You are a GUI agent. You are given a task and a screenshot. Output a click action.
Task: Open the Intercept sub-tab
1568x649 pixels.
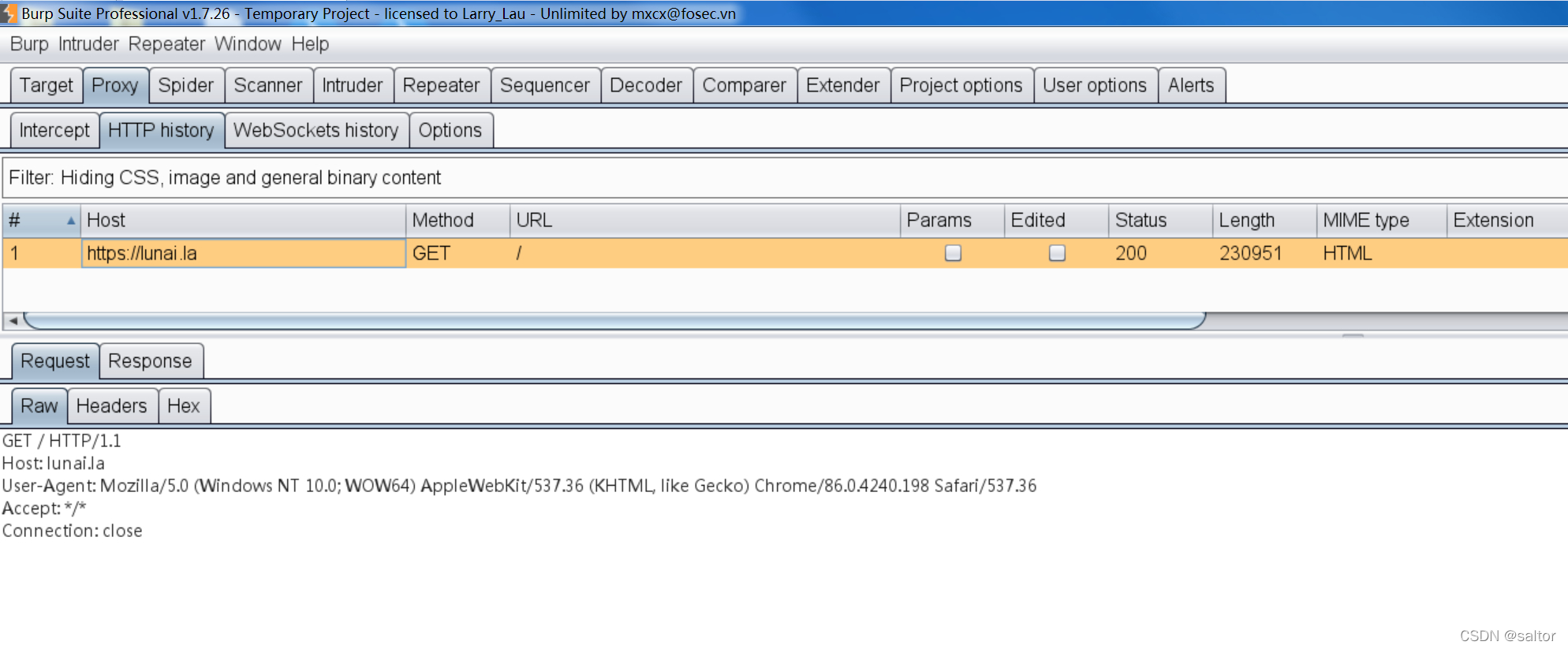[54, 130]
